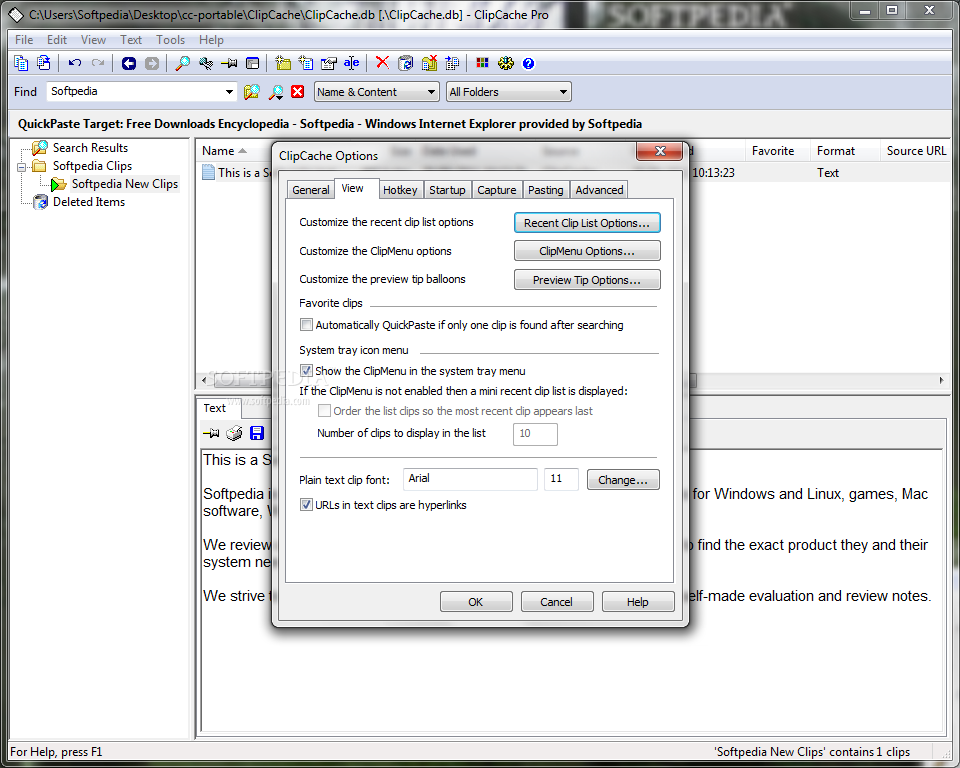
Task: Click the print icon in Text preview toolbar
Action: 234,434
